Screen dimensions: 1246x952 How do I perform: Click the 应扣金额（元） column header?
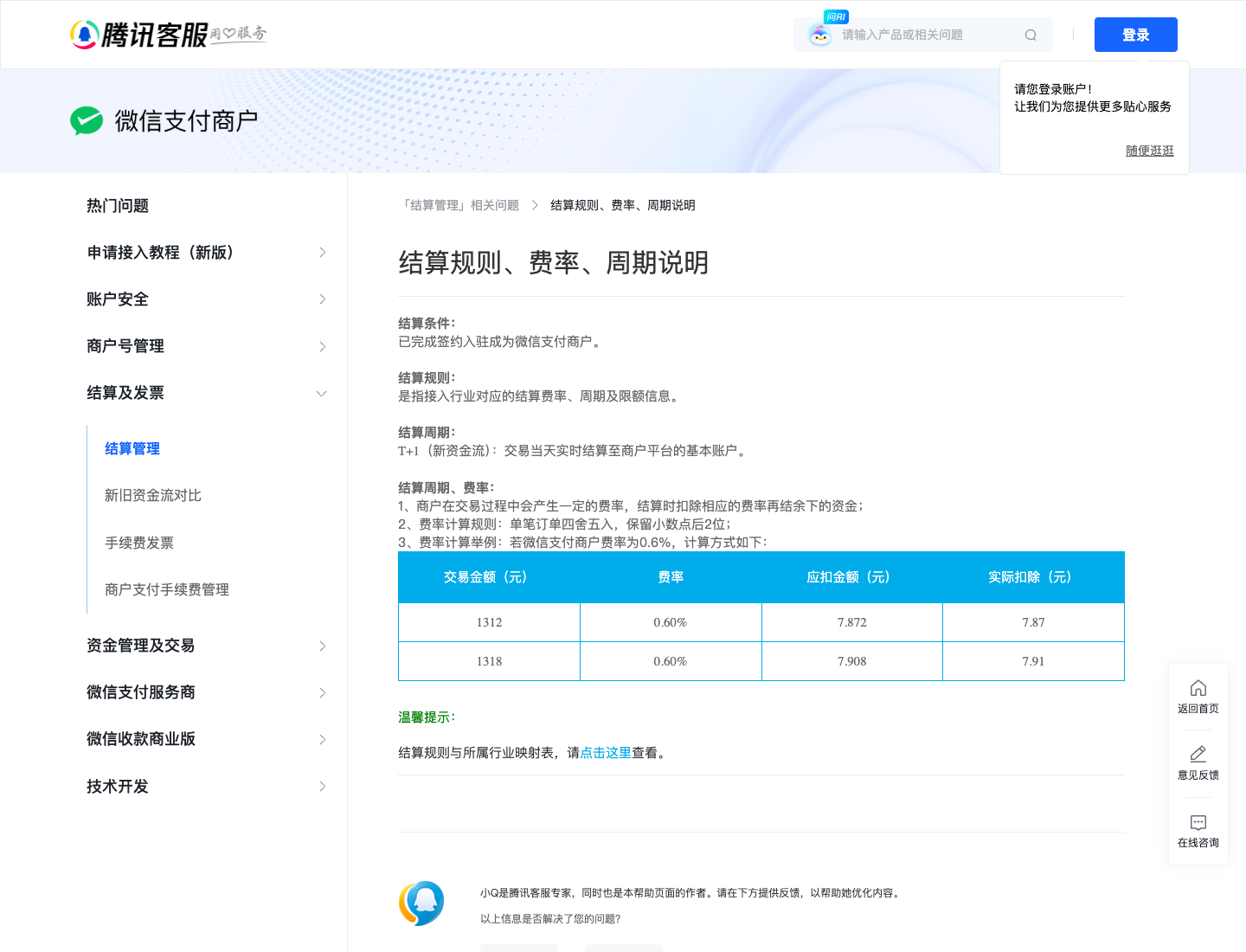click(852, 577)
